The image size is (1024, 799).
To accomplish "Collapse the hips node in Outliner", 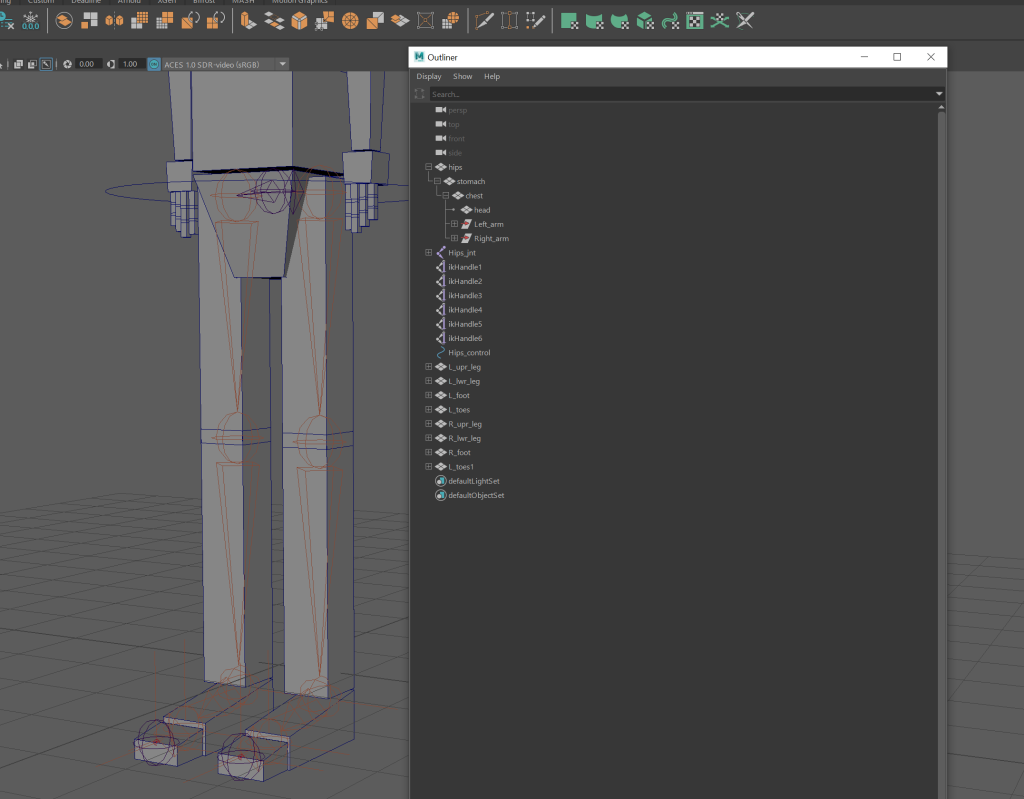I will (428, 167).
